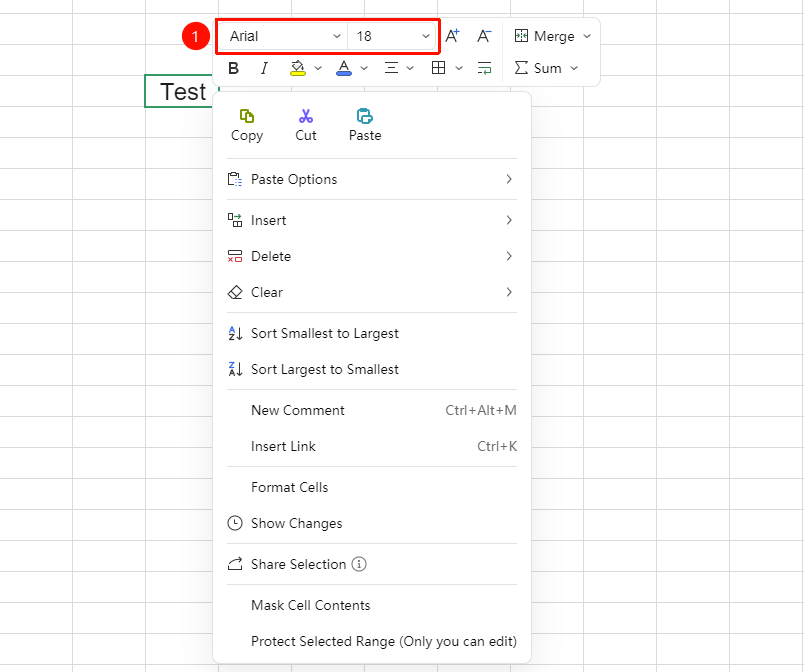The width and height of the screenshot is (804, 672).
Task: Click the Copy icon
Action: click(247, 116)
